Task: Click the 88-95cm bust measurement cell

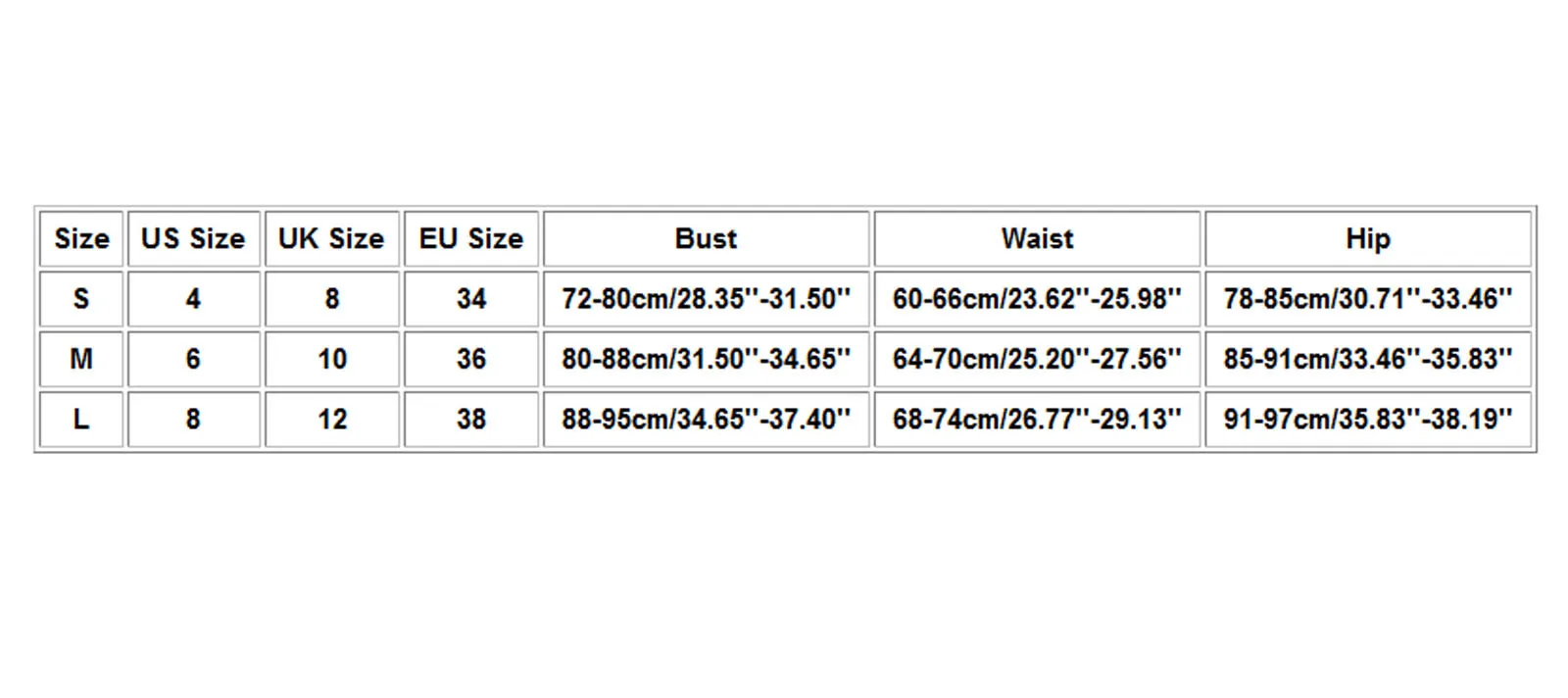Action: tap(706, 419)
